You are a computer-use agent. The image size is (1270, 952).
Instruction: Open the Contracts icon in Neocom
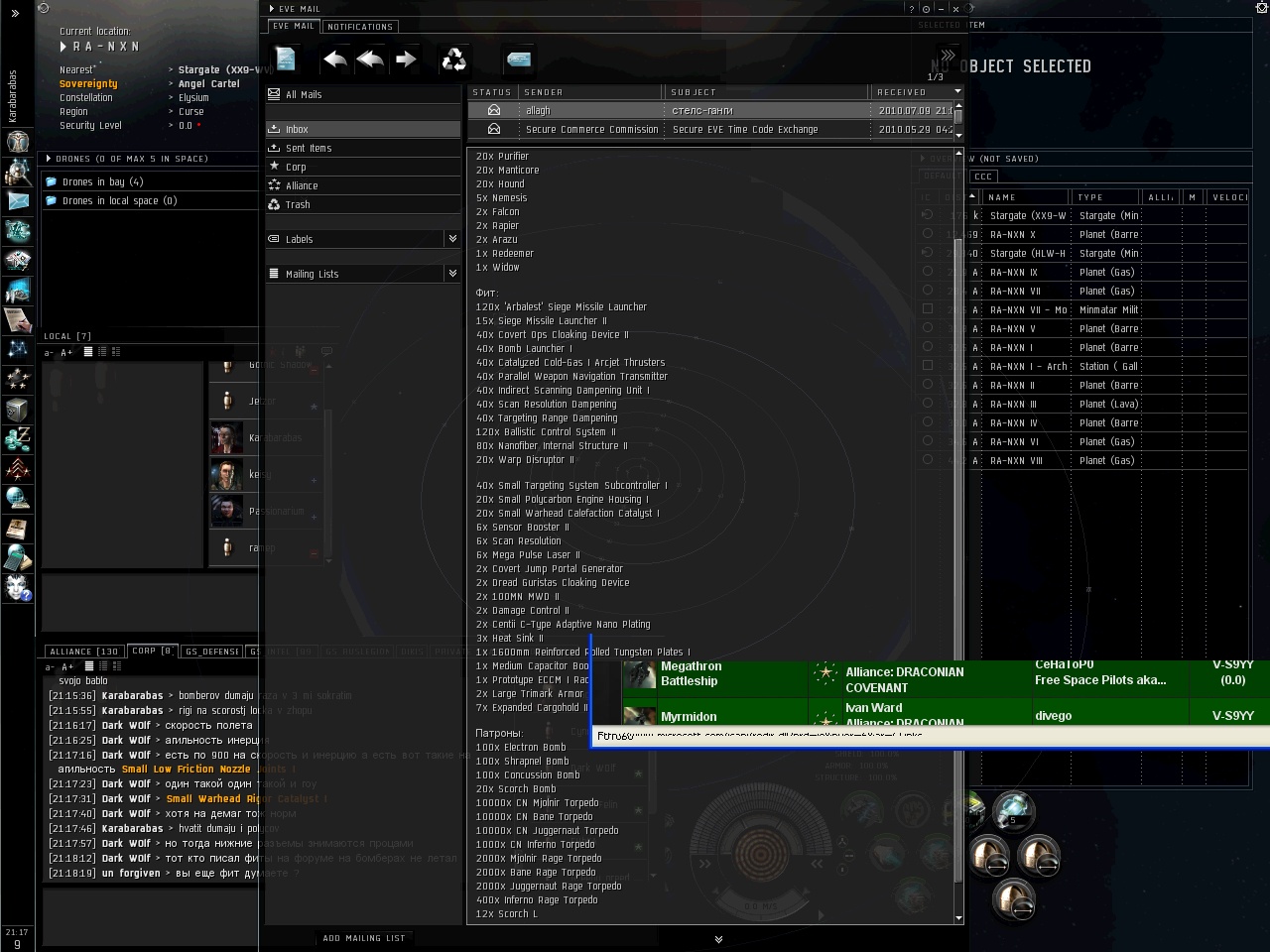coord(17,319)
